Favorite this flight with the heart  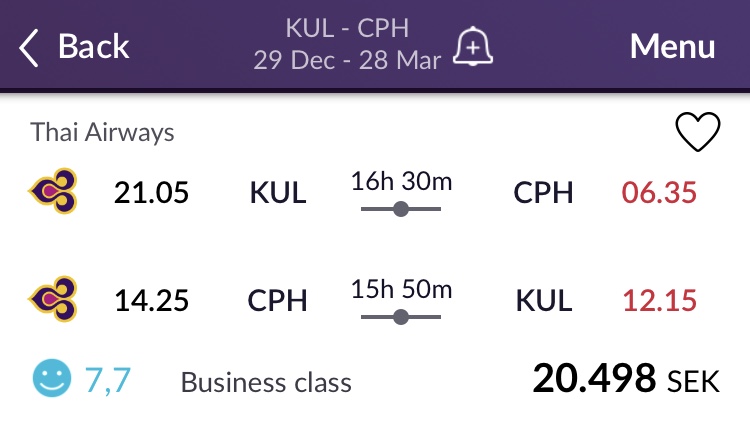coord(698,132)
